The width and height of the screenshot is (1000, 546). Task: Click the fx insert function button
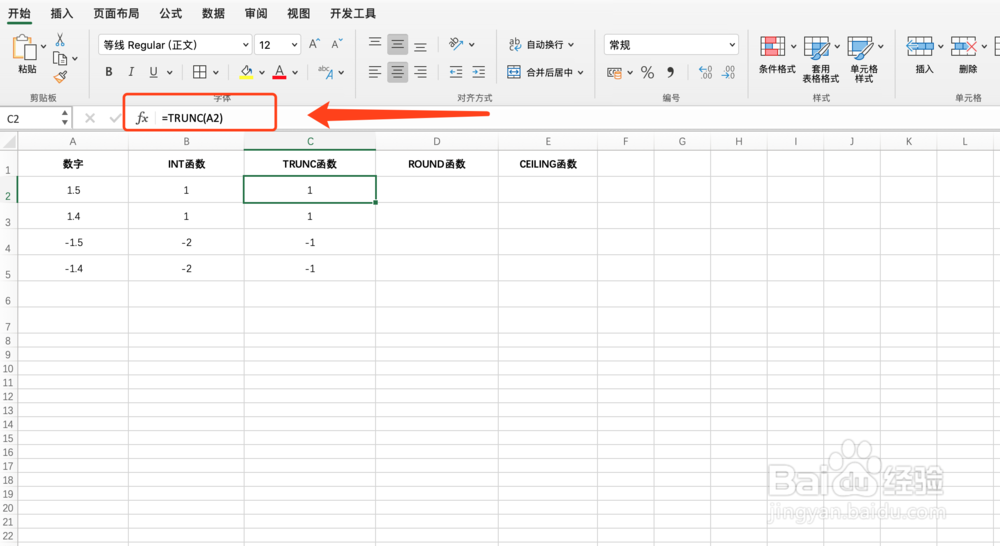click(142, 118)
